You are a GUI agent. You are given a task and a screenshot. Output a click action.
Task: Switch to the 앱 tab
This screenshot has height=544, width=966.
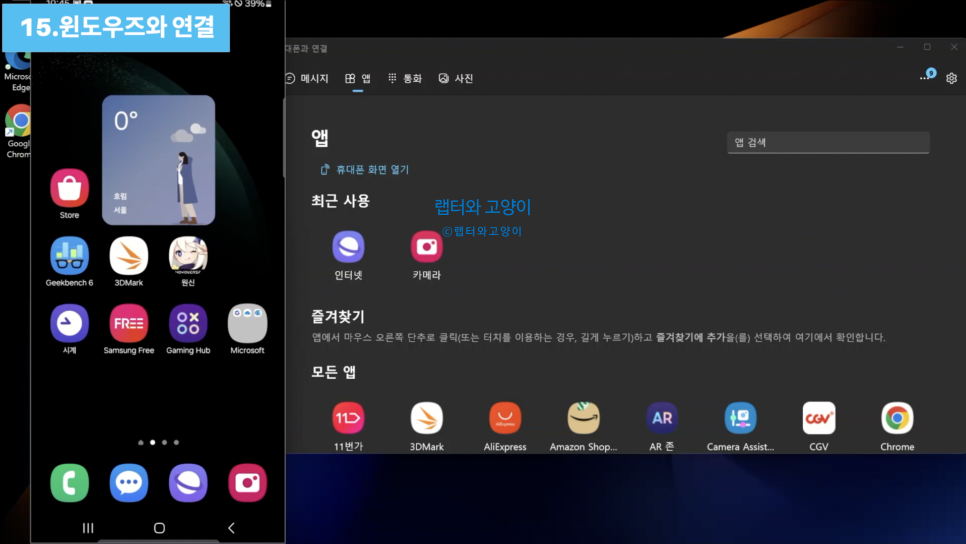pos(358,78)
